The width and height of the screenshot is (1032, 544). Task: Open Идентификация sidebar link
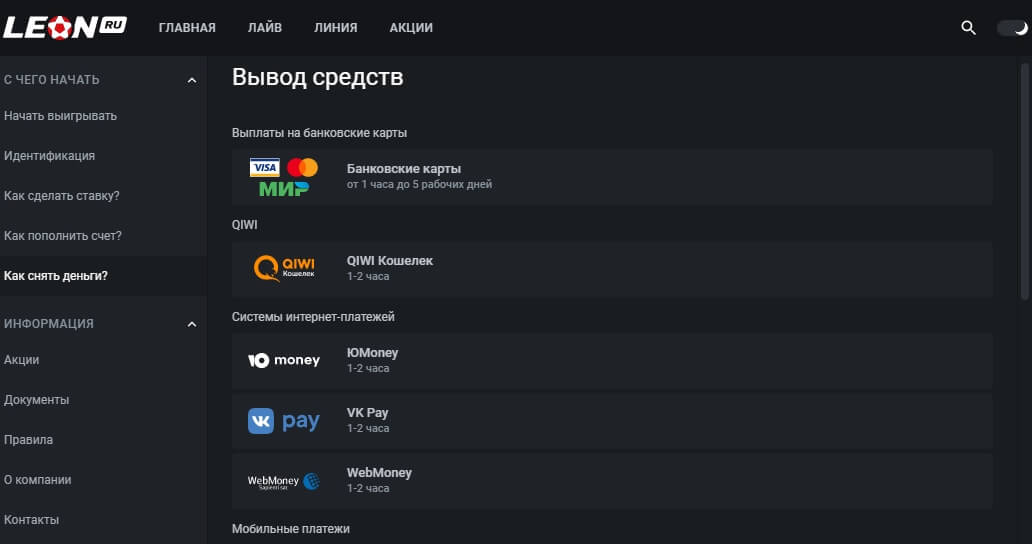49,156
